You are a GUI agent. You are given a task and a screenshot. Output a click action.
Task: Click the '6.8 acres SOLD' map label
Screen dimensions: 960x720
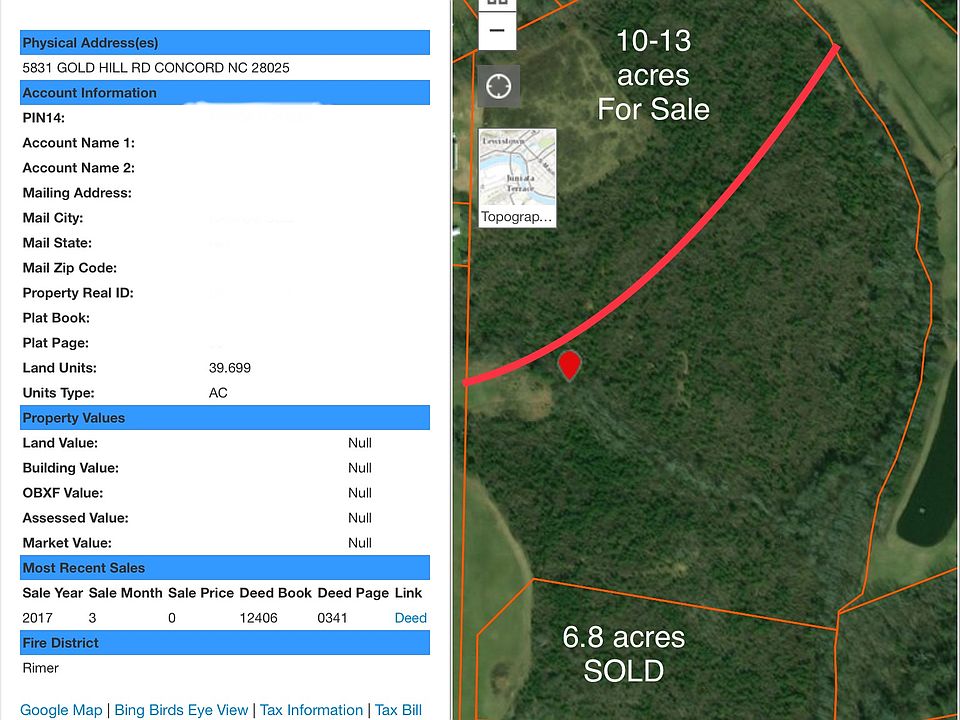click(x=623, y=653)
